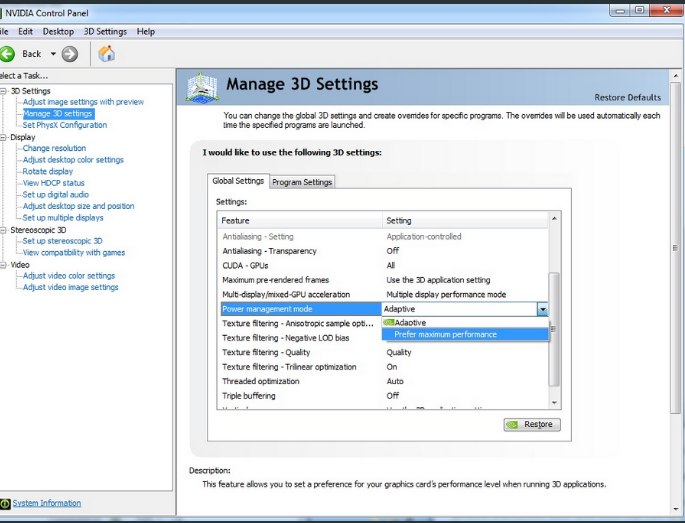Screen dimensions: 685x523
Task: Click the Restore Defaults link
Action: 627,97
